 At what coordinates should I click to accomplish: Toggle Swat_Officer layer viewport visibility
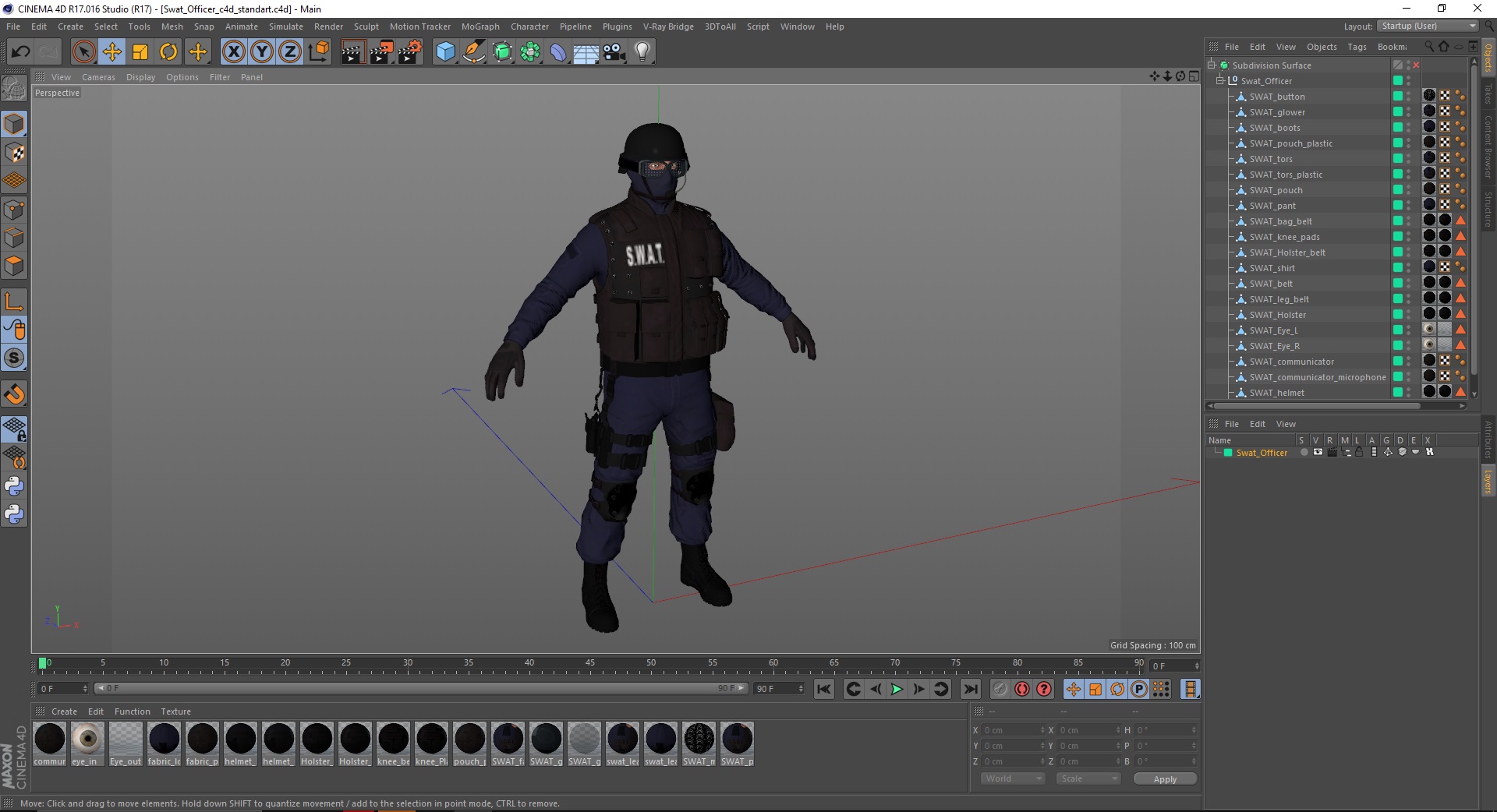(1318, 452)
